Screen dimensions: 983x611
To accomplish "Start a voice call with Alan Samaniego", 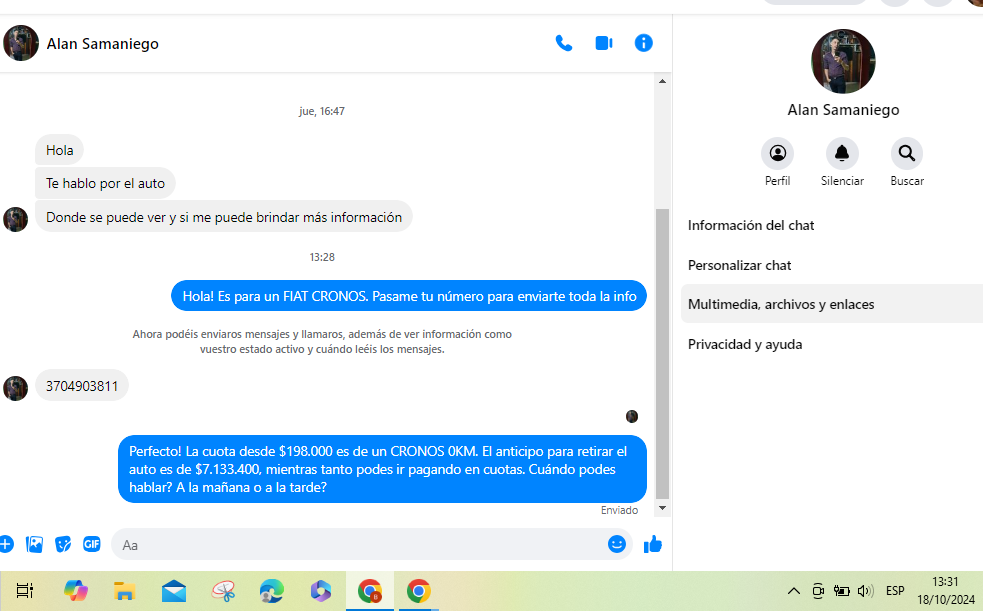I will pyautogui.click(x=564, y=43).
